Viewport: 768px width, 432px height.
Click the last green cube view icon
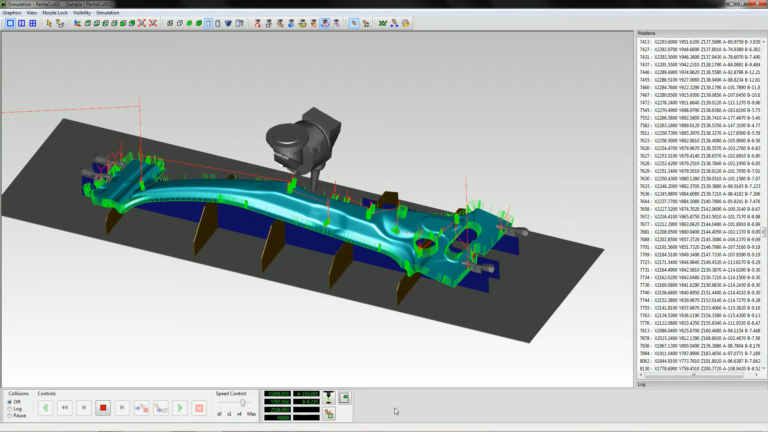point(132,23)
